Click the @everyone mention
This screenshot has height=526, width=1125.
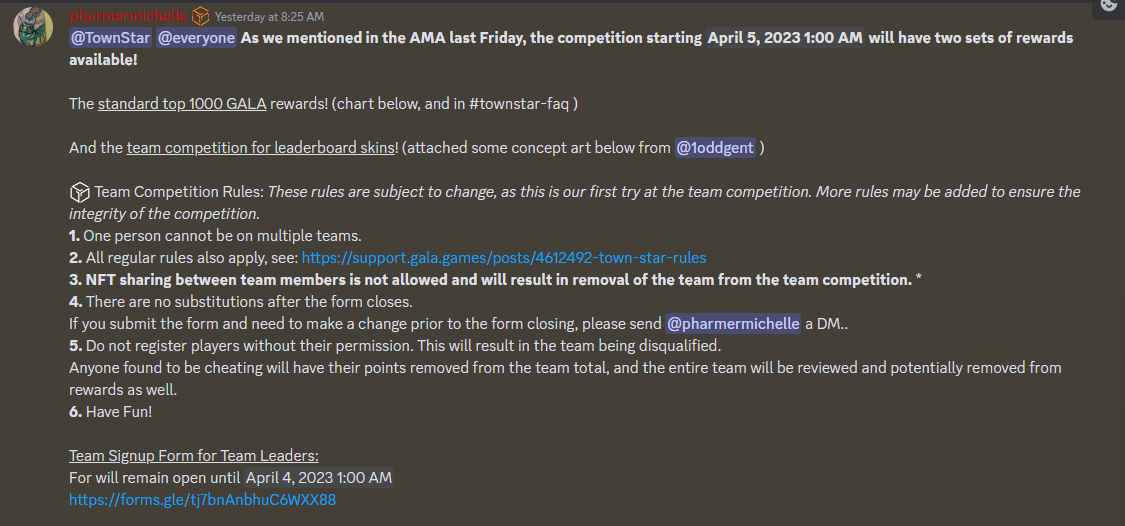click(197, 37)
